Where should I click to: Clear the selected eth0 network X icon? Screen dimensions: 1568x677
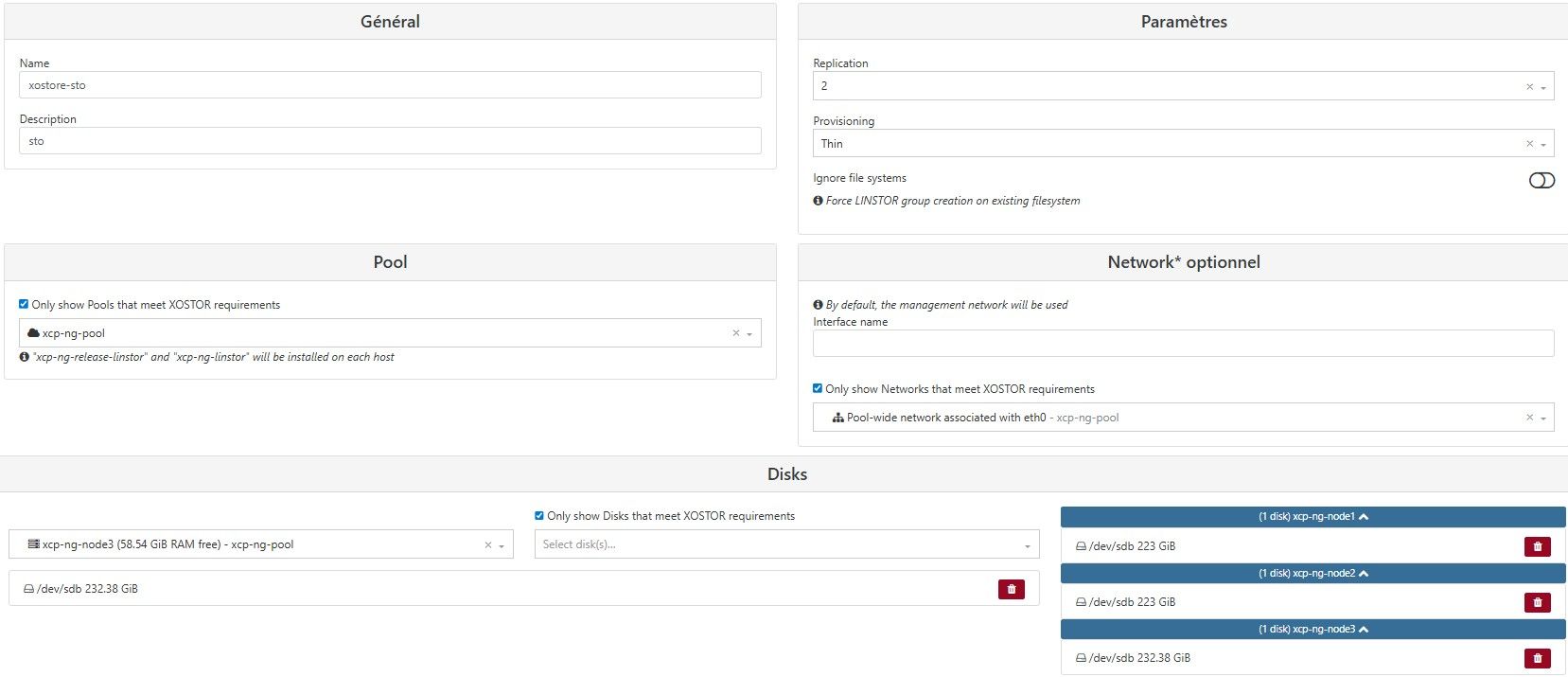click(1529, 418)
